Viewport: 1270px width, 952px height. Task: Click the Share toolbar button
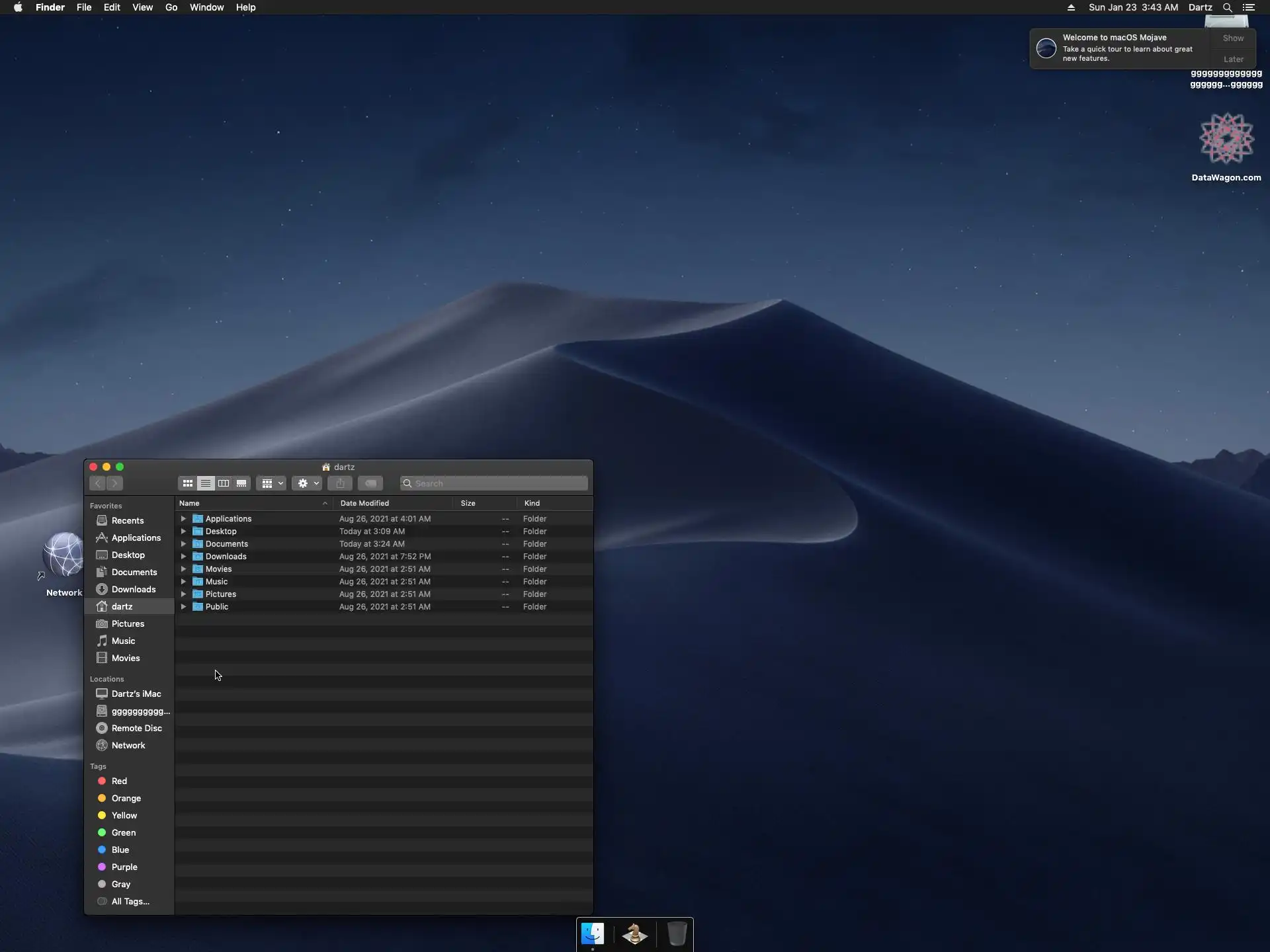point(340,483)
